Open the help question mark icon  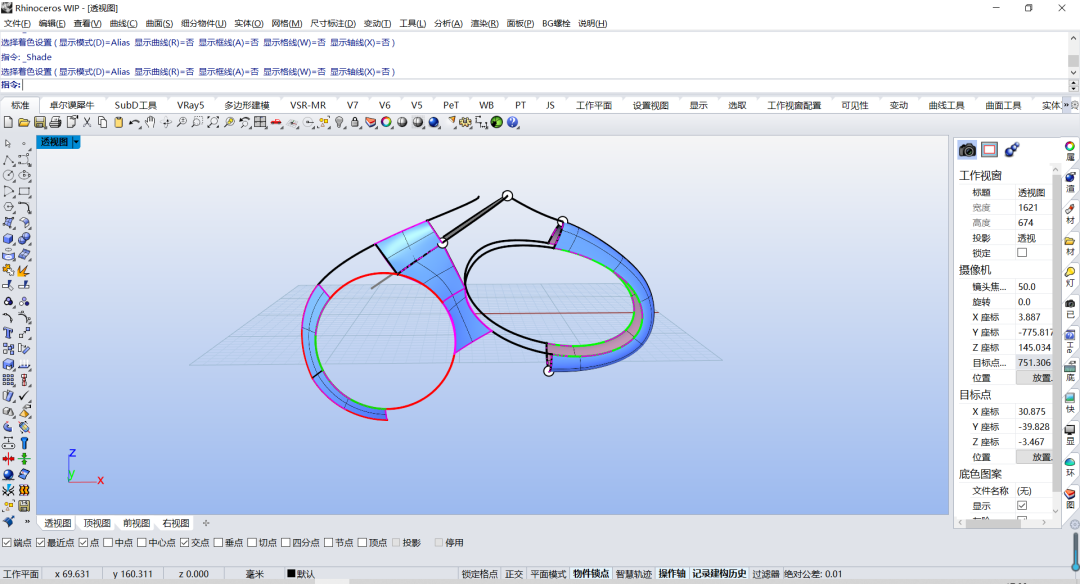512,123
